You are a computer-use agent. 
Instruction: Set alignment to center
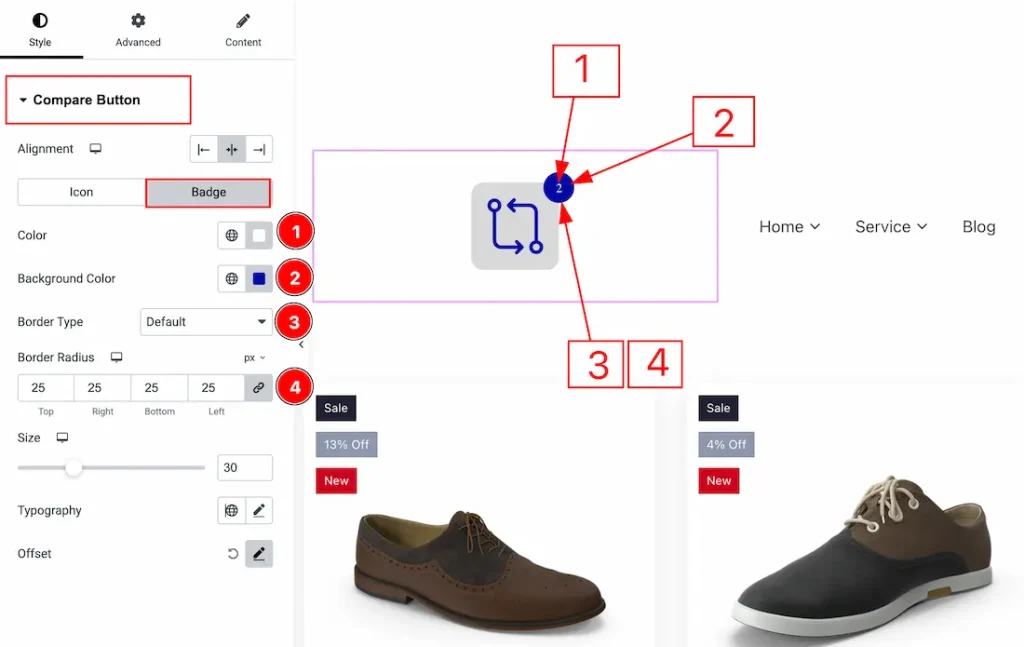tap(232, 150)
